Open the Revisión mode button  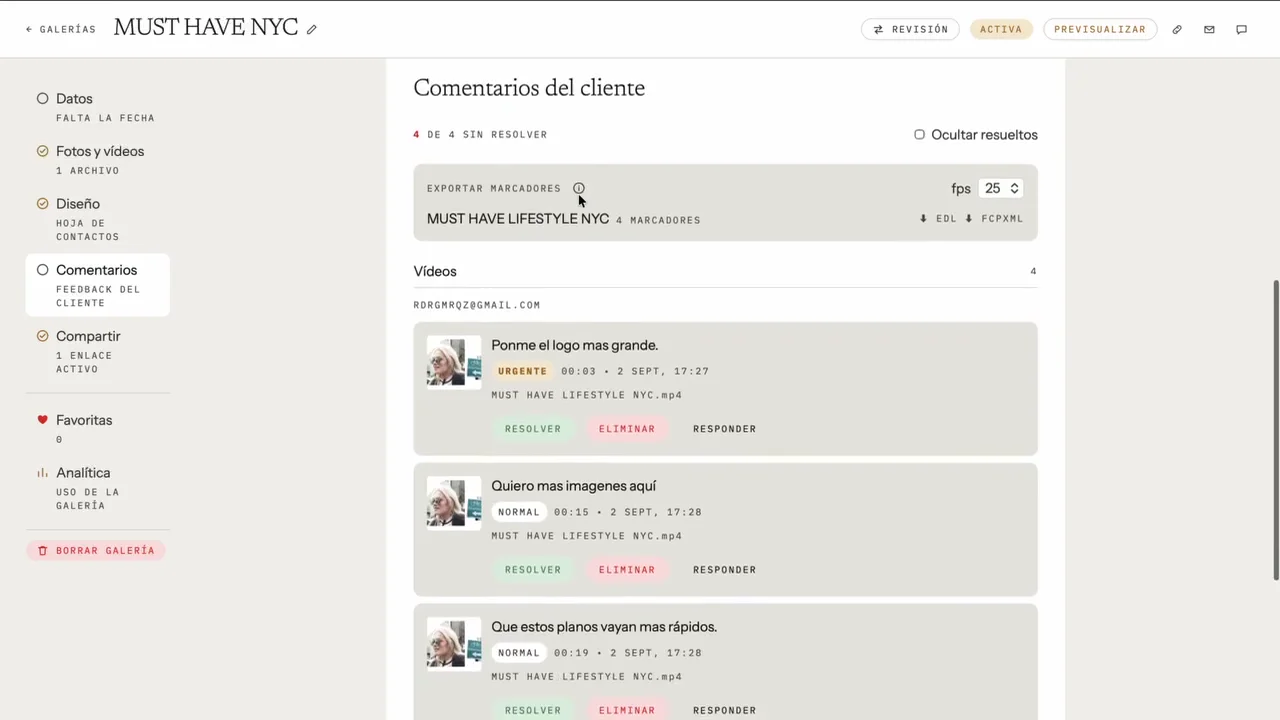[910, 30]
